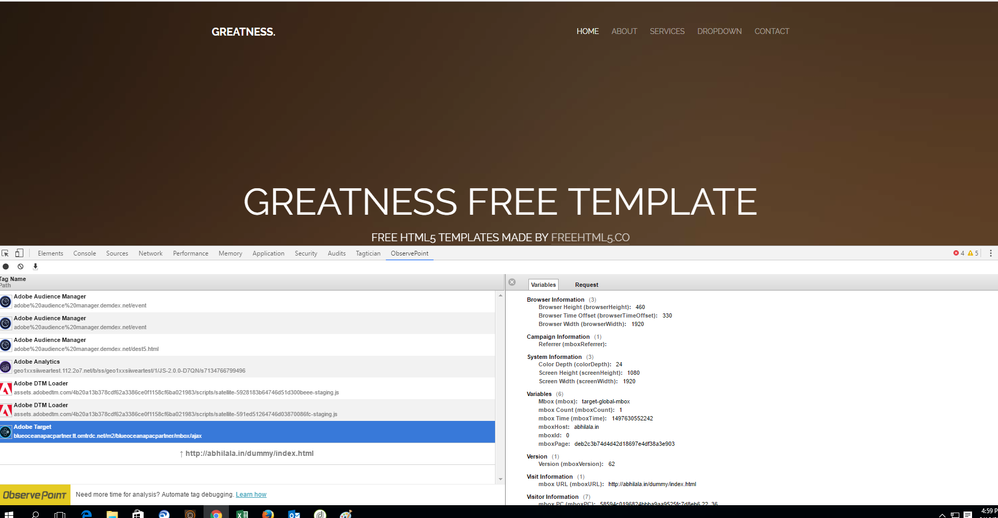
Task: Open the DROPDOWN menu in site navigation
Action: [x=719, y=31]
